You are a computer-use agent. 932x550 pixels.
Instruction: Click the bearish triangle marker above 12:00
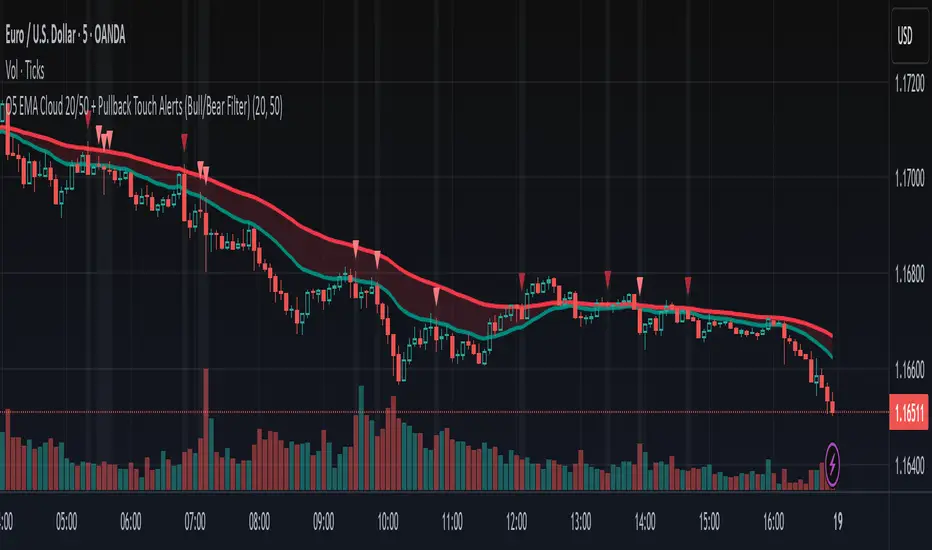pyautogui.click(x=522, y=278)
